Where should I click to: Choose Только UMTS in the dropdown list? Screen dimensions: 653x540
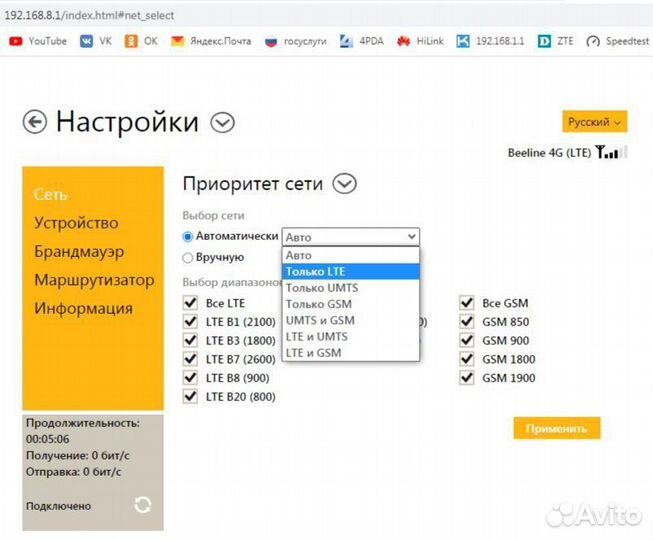click(351, 288)
